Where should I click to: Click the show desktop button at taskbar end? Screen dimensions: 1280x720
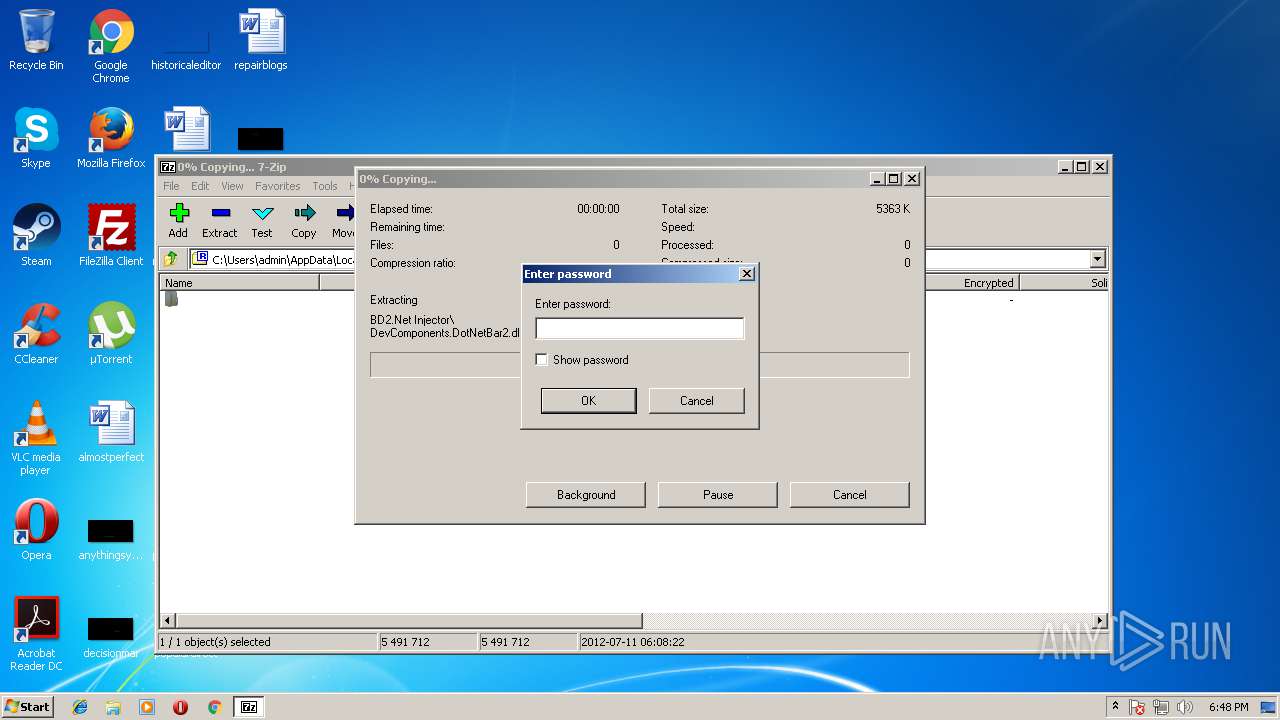1270,707
